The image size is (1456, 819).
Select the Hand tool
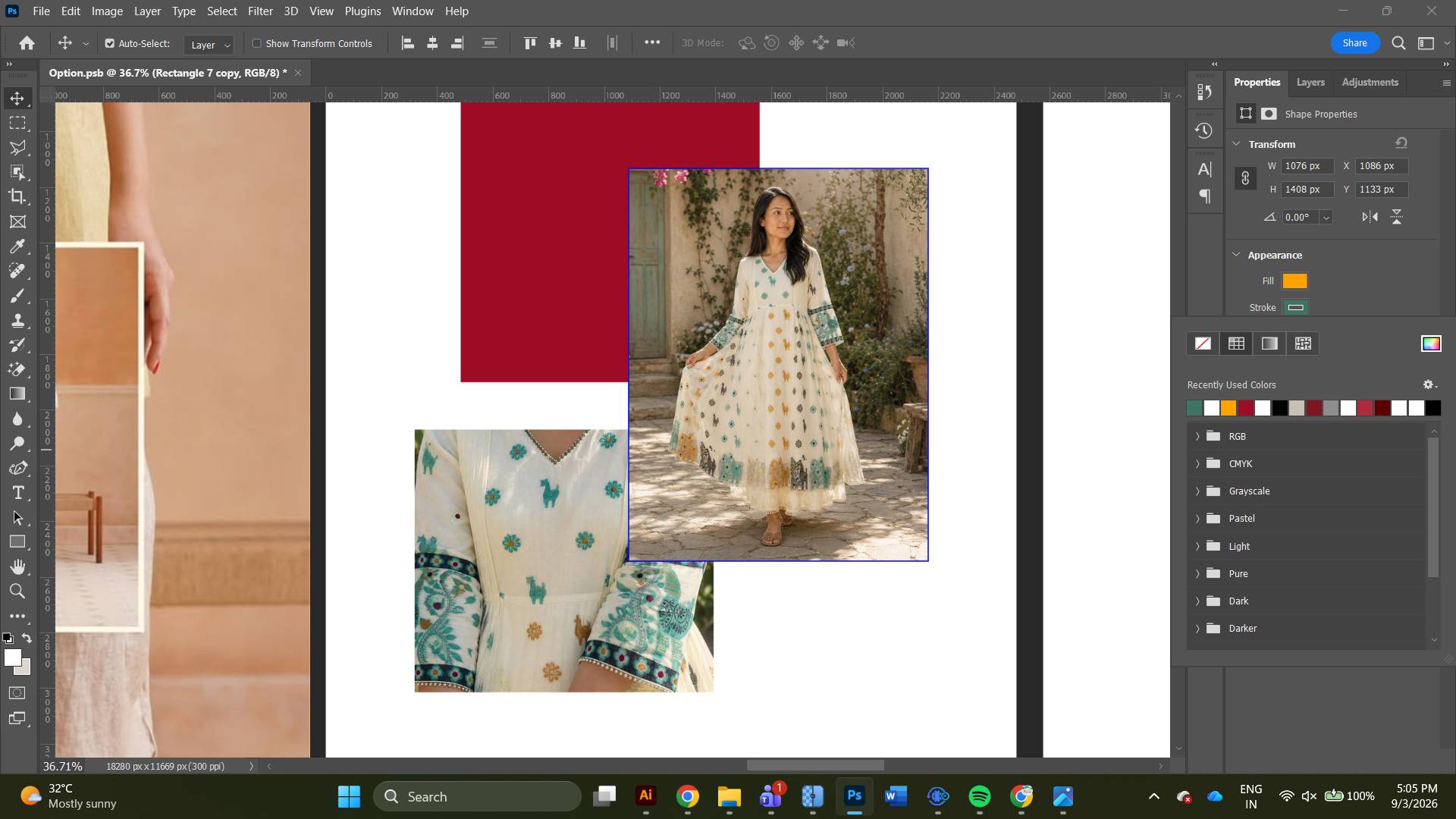point(17,566)
